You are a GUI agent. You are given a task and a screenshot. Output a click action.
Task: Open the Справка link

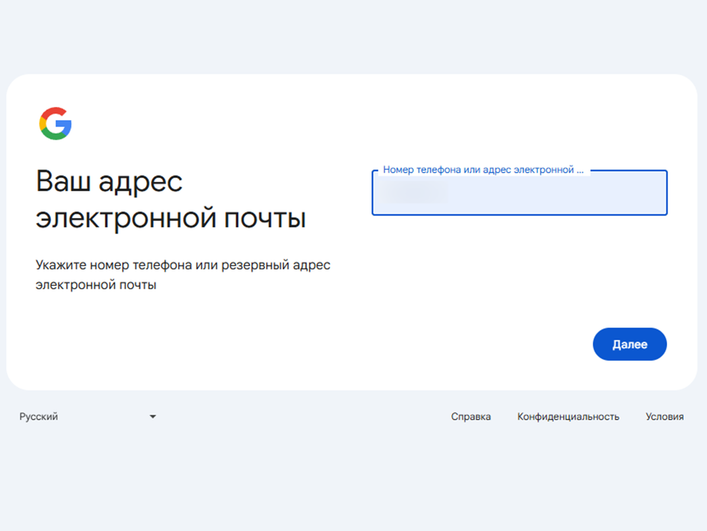(471, 417)
